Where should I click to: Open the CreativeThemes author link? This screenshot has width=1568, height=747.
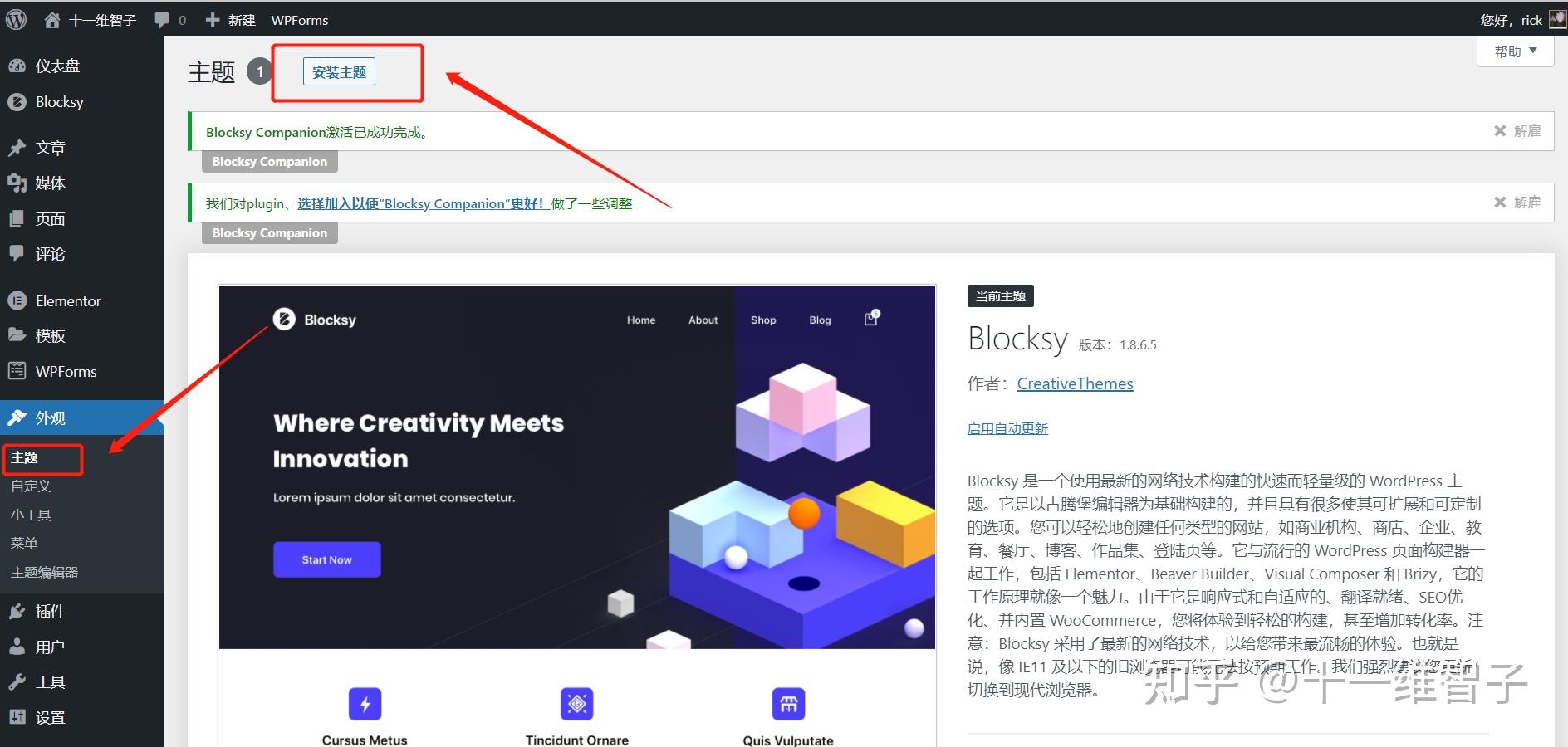[x=1075, y=383]
